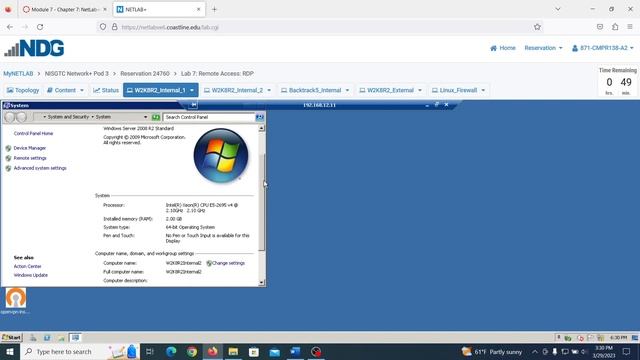Image resolution: width=640 pixels, height=360 pixels.
Task: Open Advanced system settings link
Action: tap(40, 168)
